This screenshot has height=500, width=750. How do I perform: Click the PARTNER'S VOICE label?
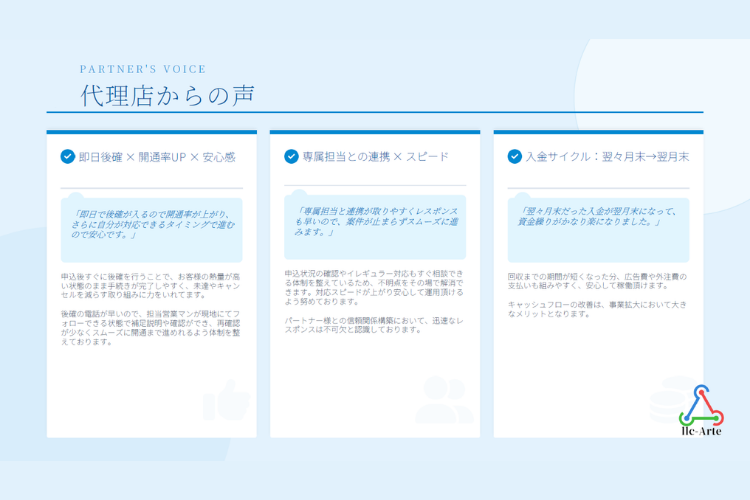click(x=142, y=69)
